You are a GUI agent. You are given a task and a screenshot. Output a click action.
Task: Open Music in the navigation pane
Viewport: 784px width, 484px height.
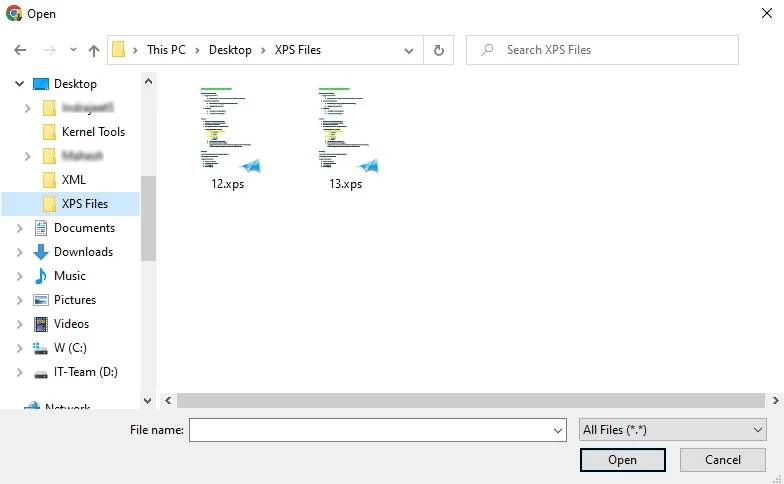70,276
